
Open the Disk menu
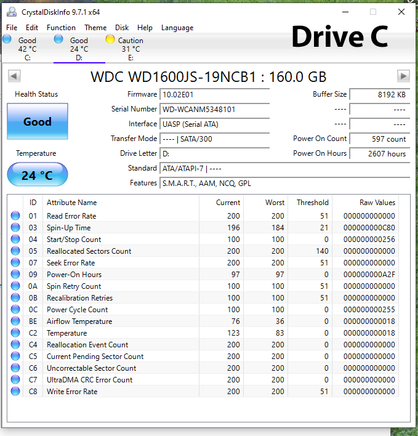tap(122, 28)
